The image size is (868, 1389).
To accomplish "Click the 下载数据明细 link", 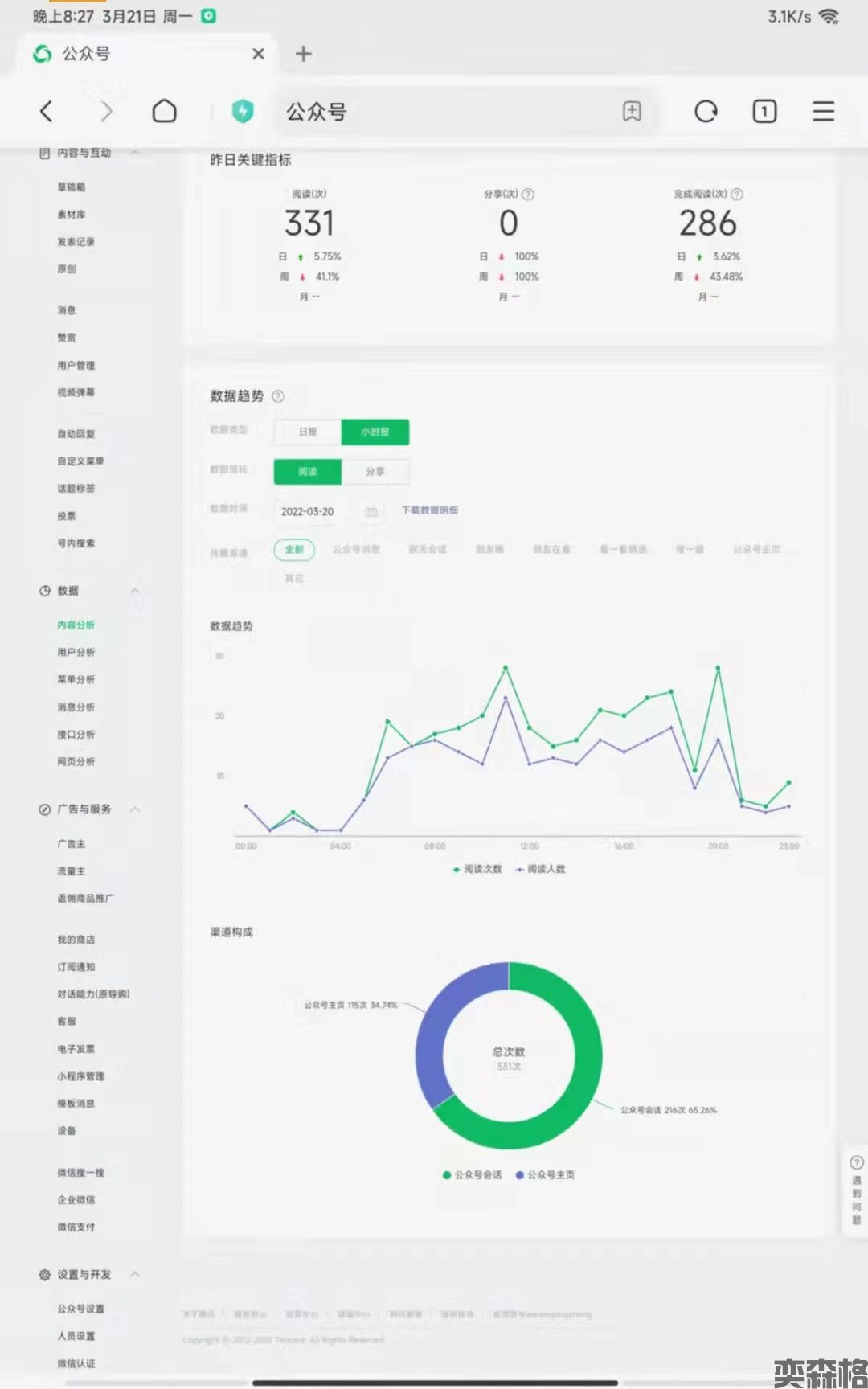I will point(429,510).
